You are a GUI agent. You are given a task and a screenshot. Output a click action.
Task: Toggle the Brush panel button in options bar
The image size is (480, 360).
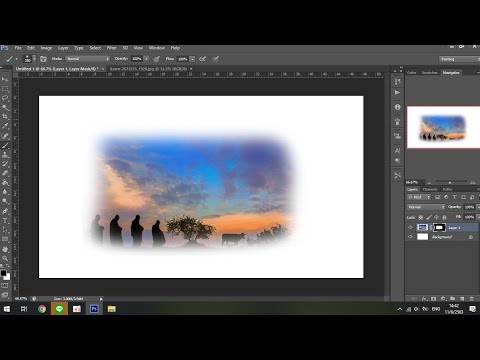pos(43,59)
